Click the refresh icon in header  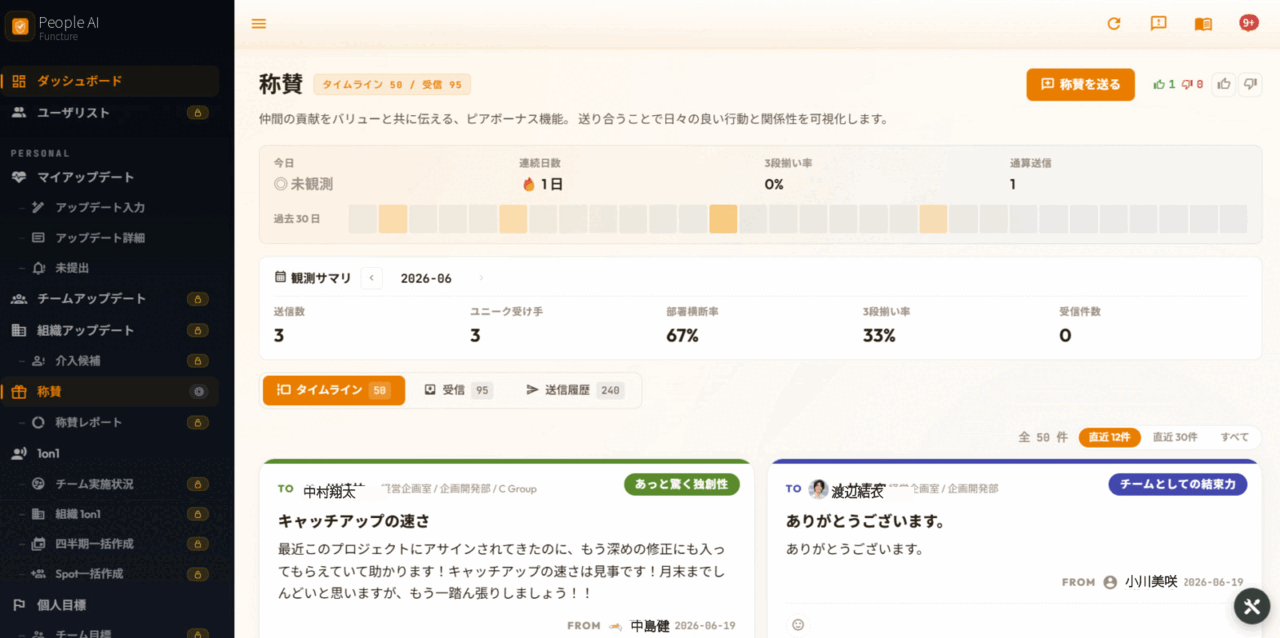(x=1114, y=23)
